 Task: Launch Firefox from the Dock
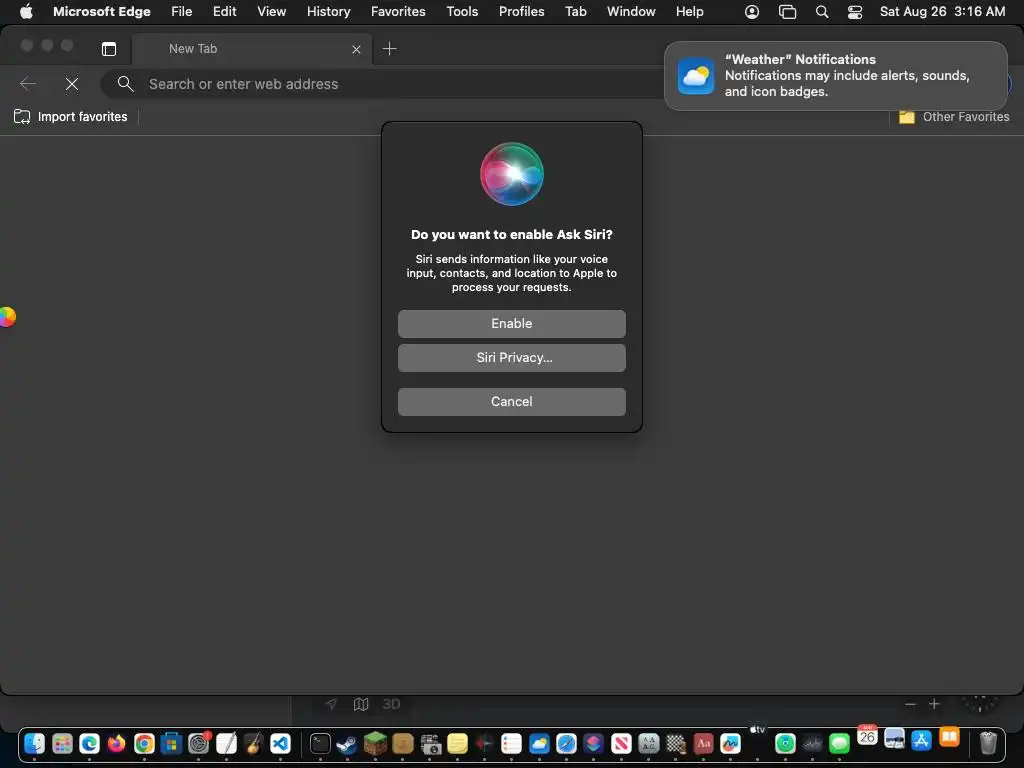pyautogui.click(x=117, y=743)
